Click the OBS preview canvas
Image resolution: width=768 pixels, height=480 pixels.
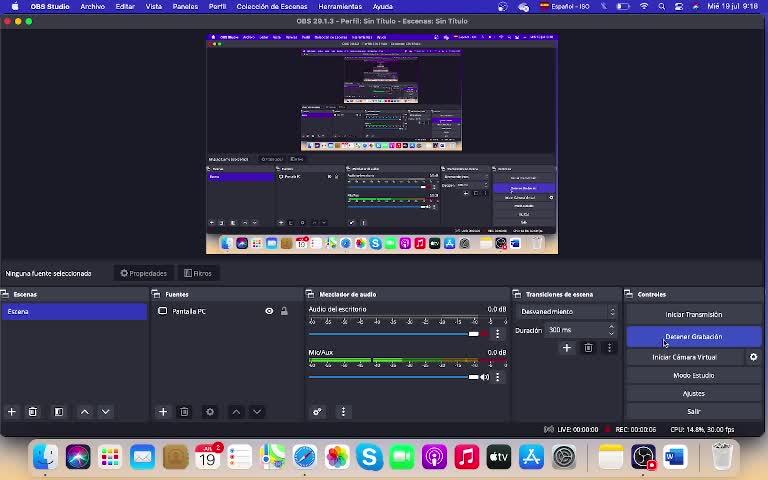[x=382, y=144]
